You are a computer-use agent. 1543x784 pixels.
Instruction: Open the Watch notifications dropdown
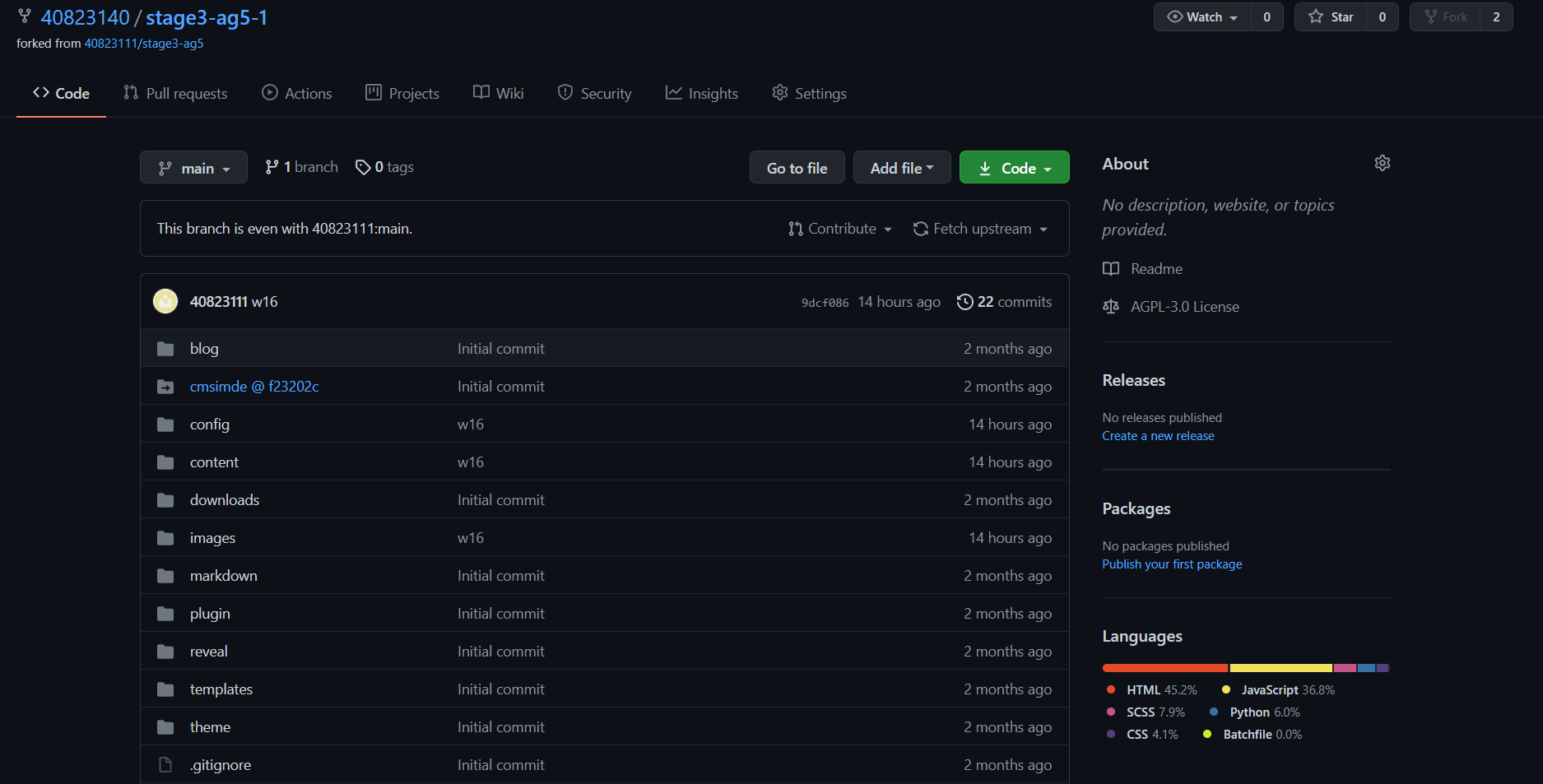1202,16
